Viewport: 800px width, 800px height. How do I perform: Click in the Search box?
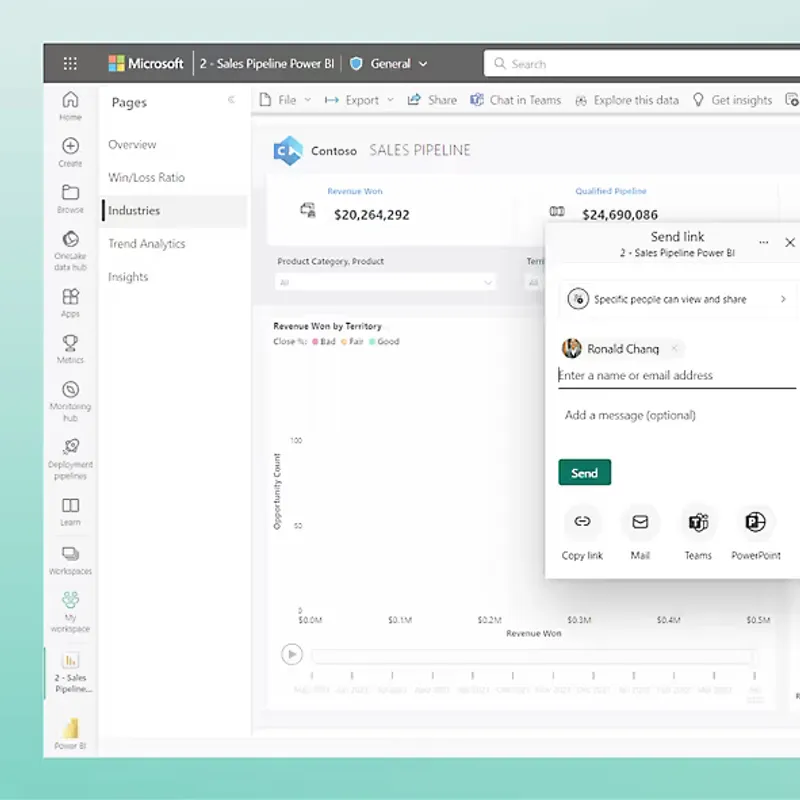[642, 64]
